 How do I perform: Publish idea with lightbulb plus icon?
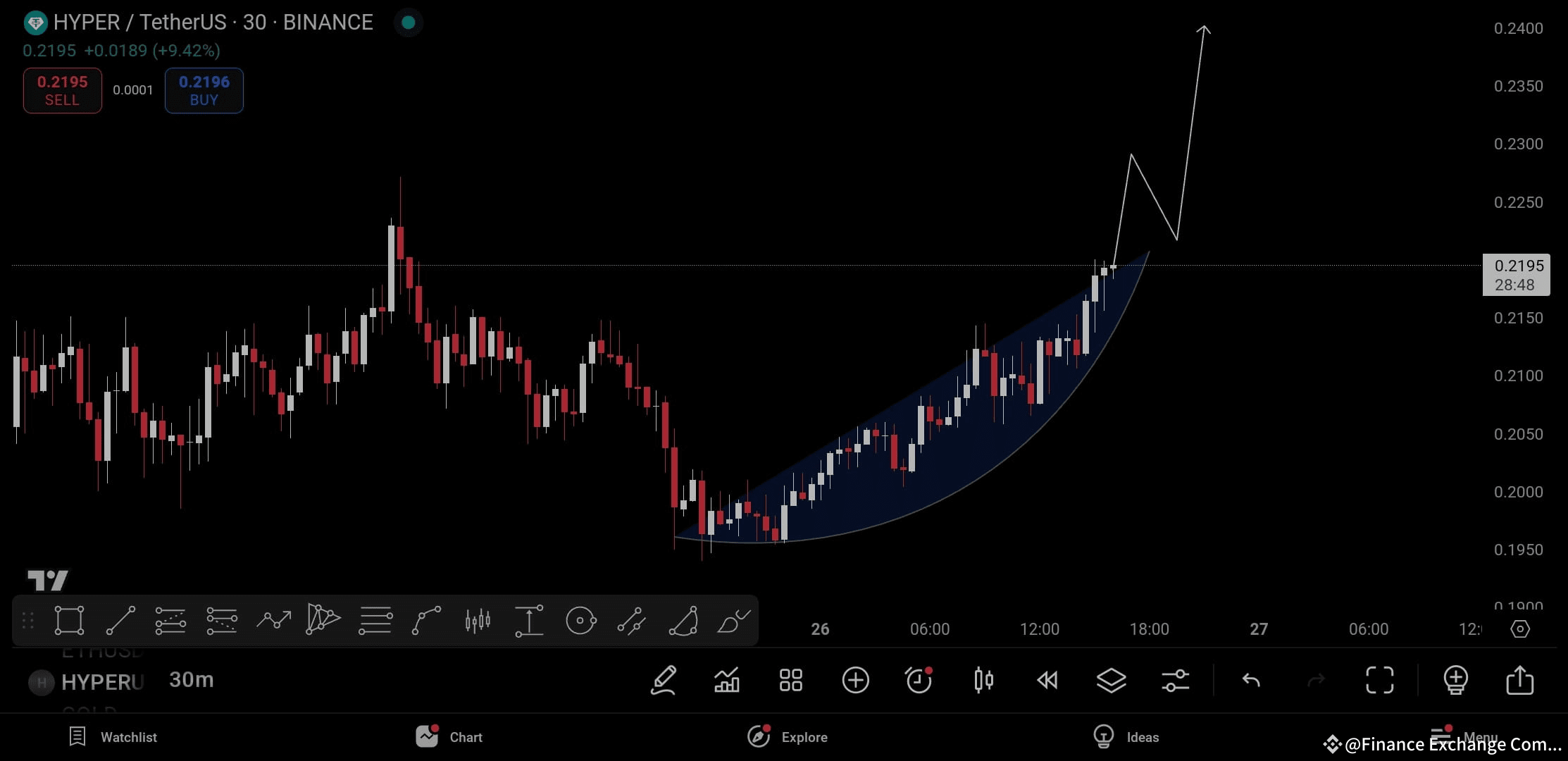tap(1455, 680)
